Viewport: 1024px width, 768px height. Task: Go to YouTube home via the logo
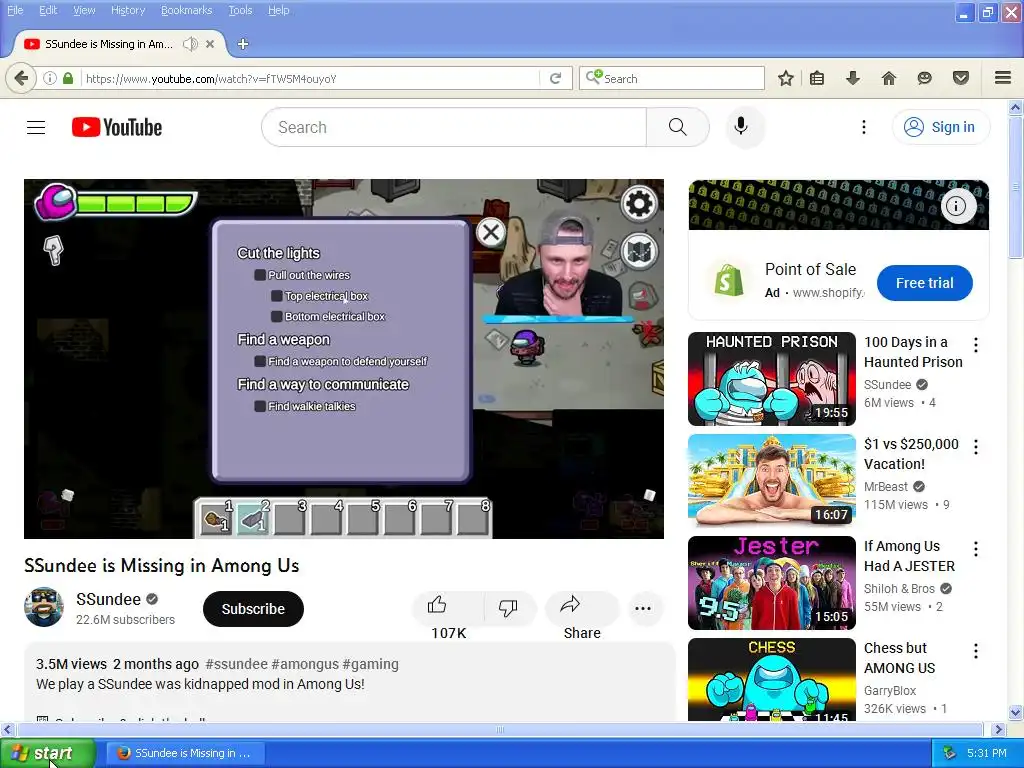[117, 127]
